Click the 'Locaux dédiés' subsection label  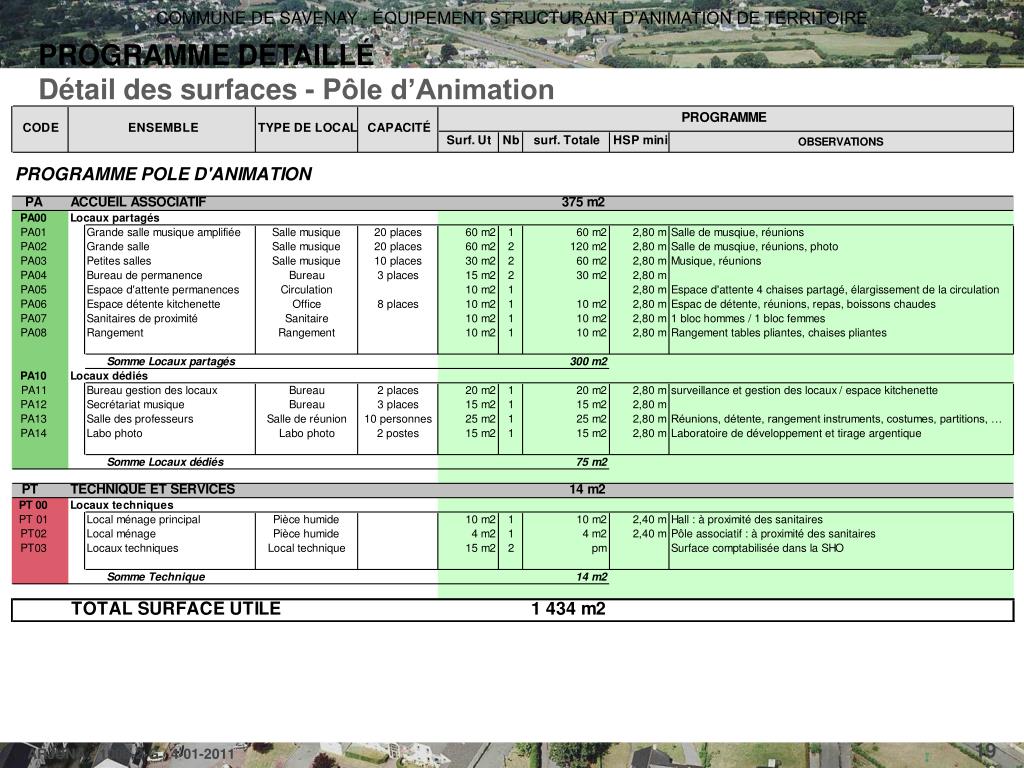click(x=109, y=376)
